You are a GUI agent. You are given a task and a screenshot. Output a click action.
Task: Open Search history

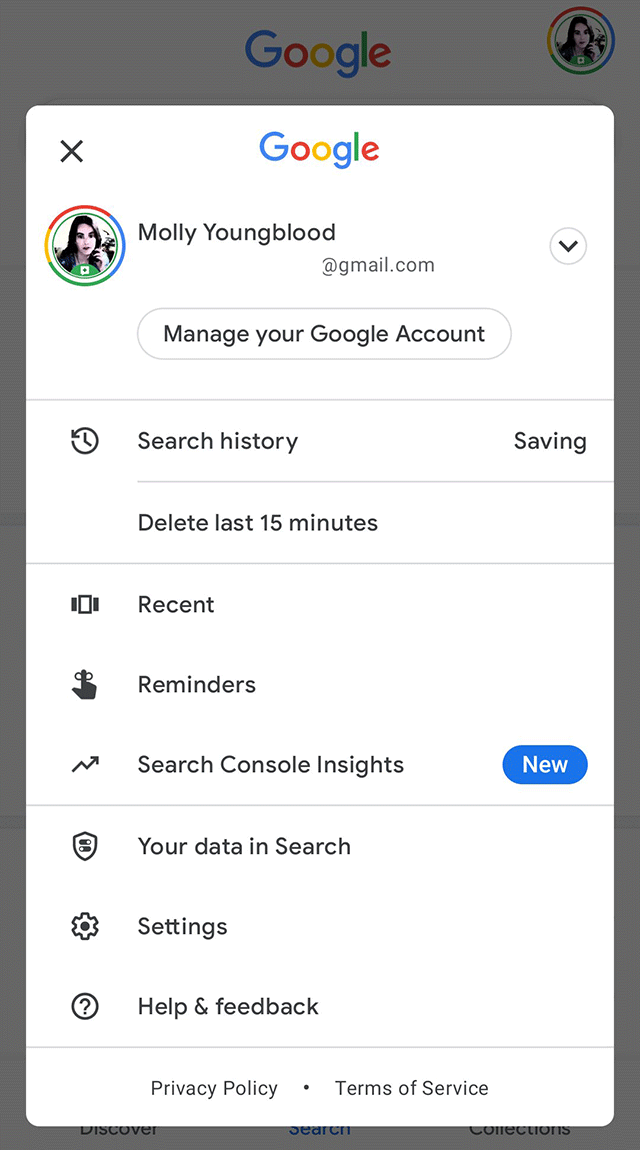(x=218, y=441)
